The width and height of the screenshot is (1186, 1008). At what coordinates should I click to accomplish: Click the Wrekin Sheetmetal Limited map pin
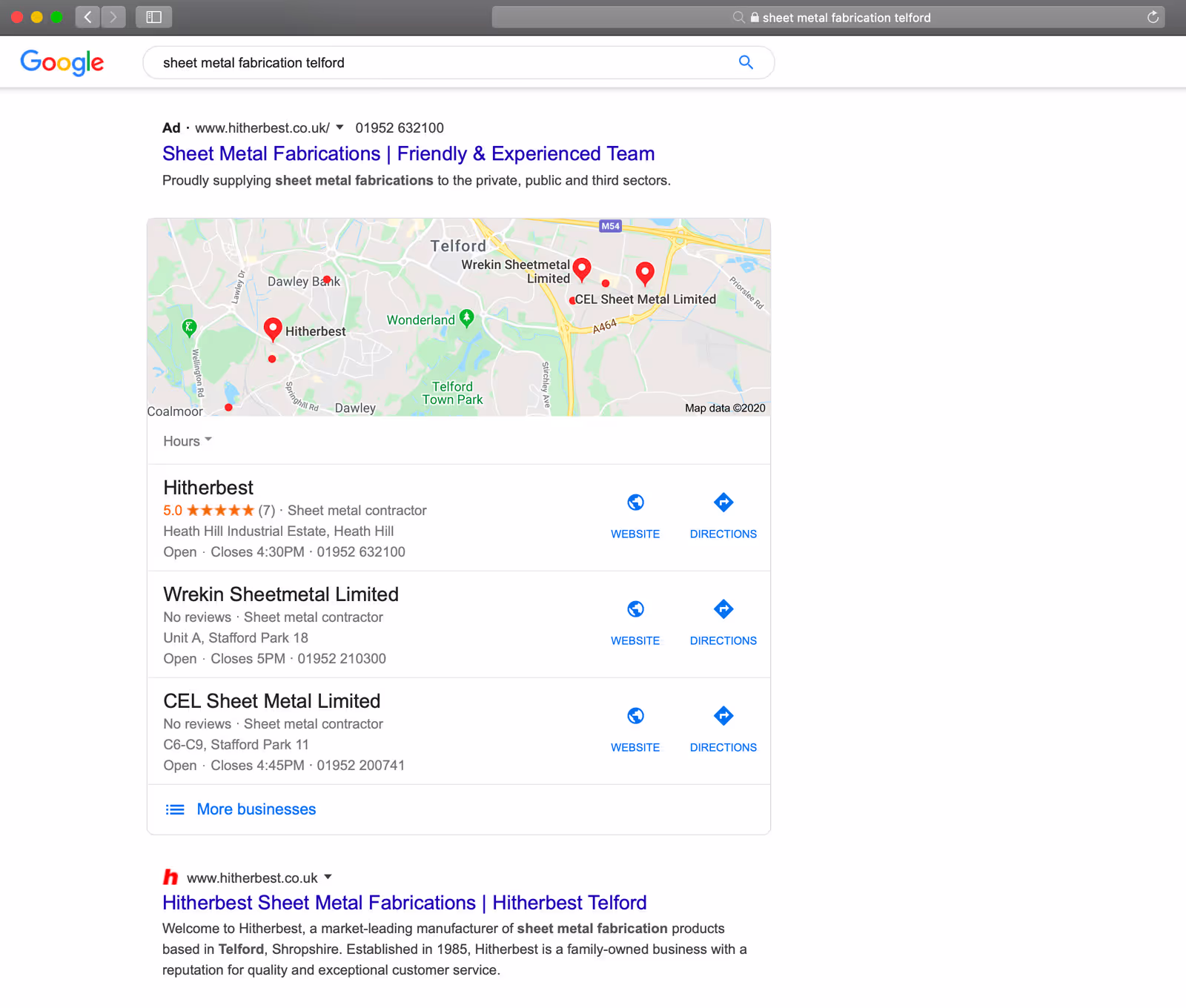click(582, 270)
